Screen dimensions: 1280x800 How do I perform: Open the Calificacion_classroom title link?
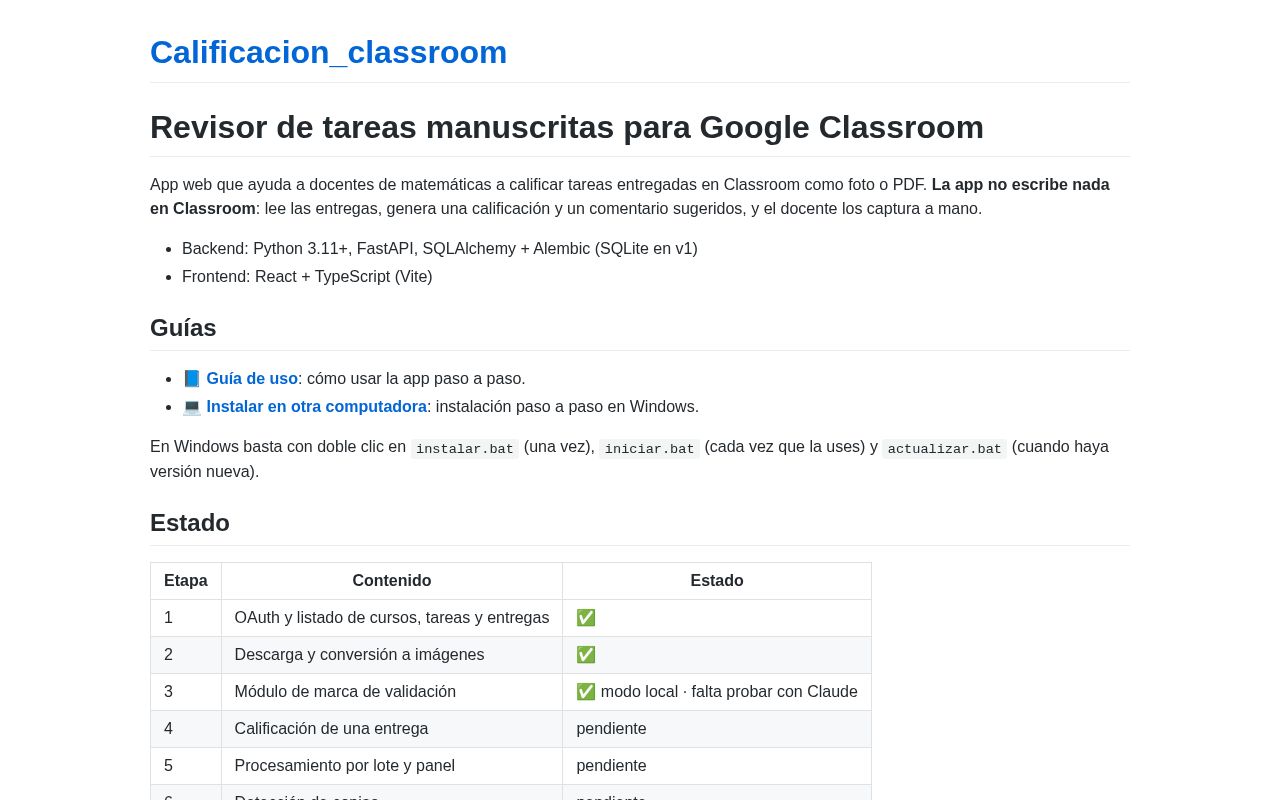pyautogui.click(x=328, y=52)
